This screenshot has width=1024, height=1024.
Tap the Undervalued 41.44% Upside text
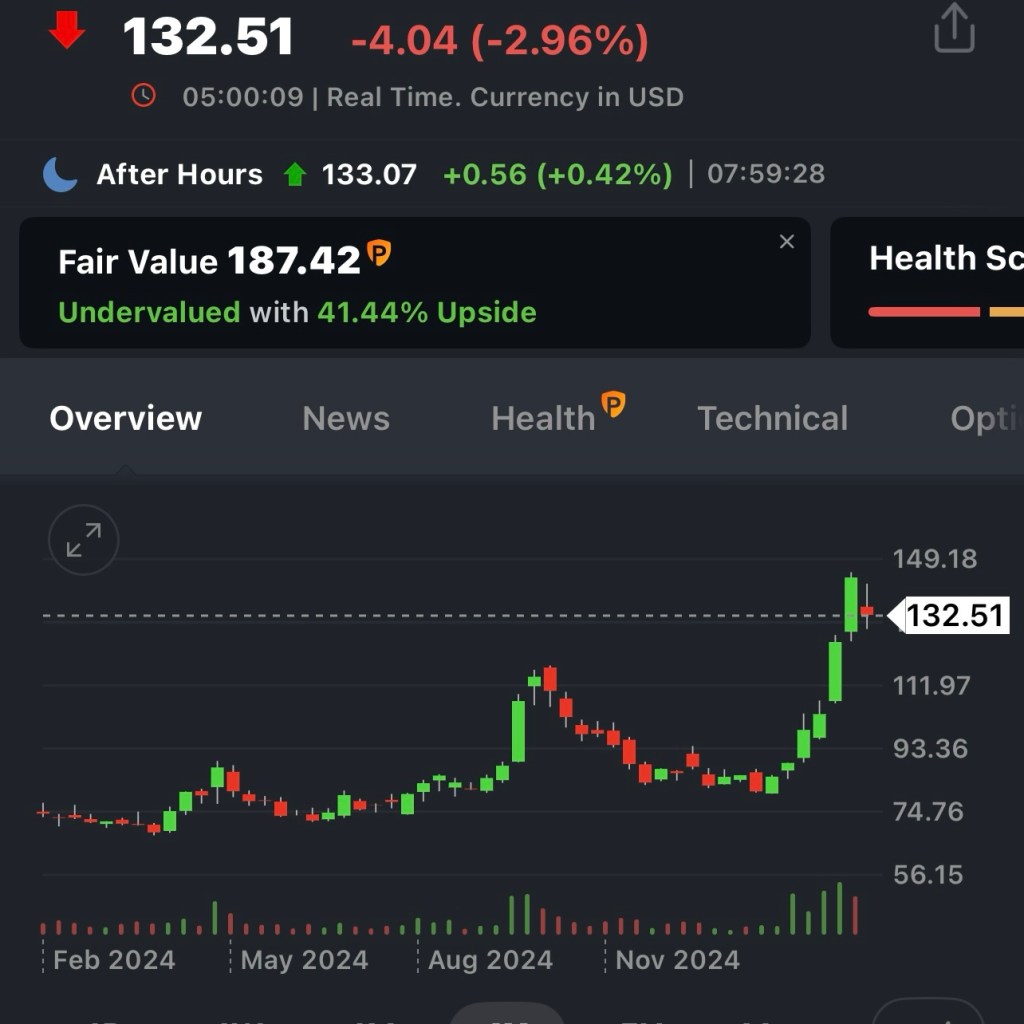pos(297,312)
